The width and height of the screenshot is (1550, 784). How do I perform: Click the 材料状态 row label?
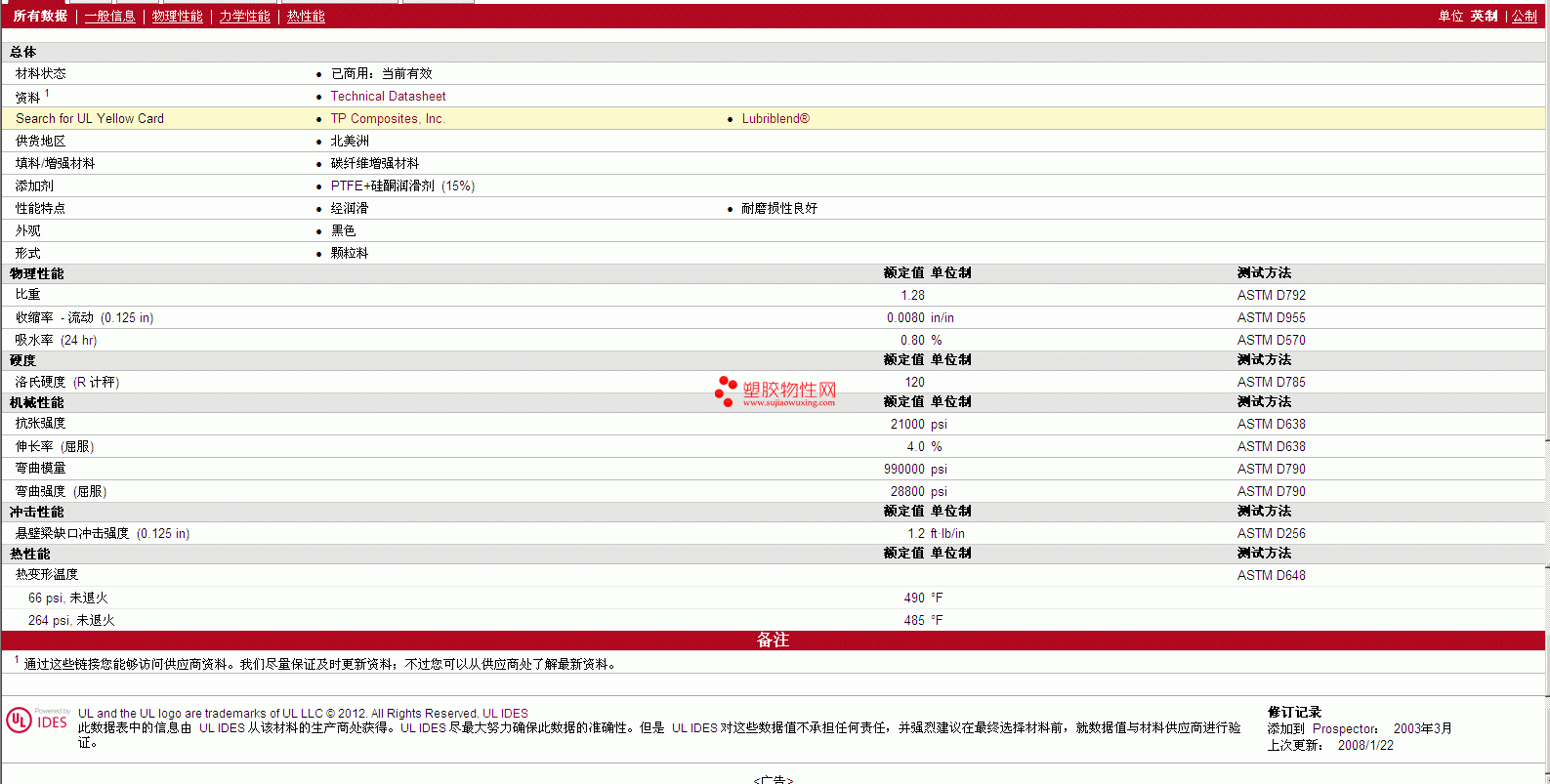tap(41, 74)
